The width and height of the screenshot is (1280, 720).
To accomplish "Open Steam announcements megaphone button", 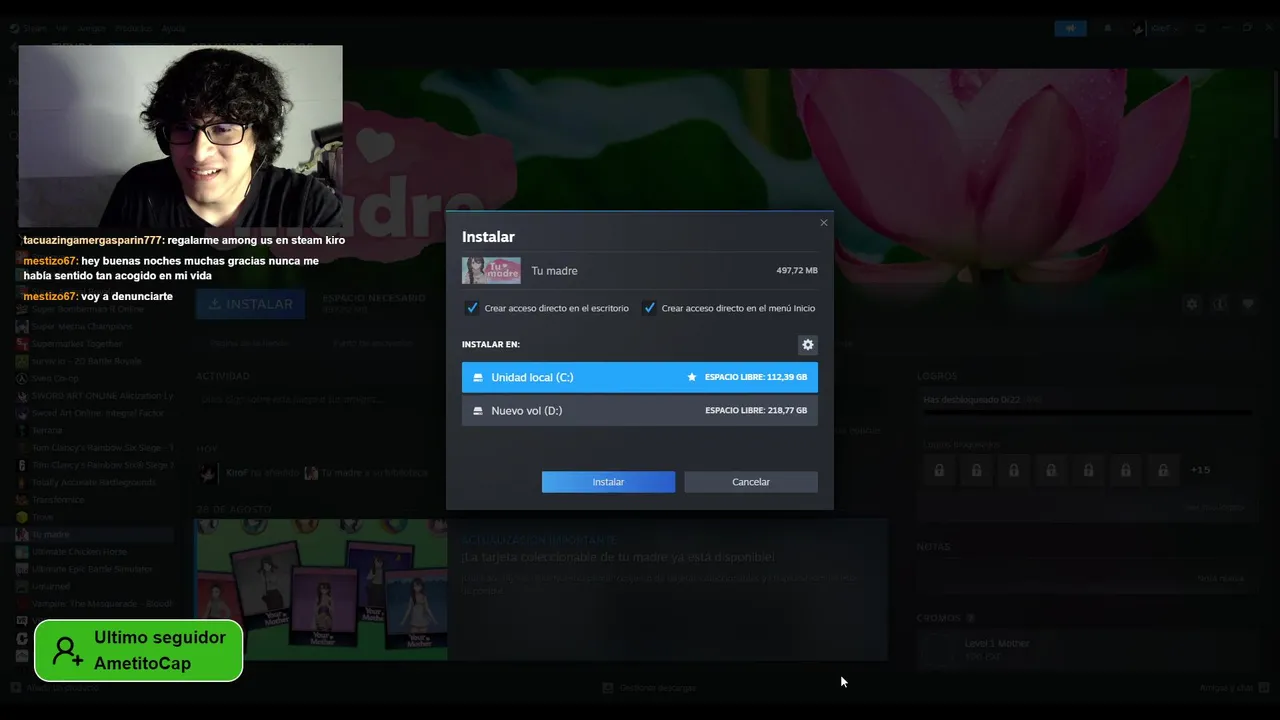I will point(1070,28).
